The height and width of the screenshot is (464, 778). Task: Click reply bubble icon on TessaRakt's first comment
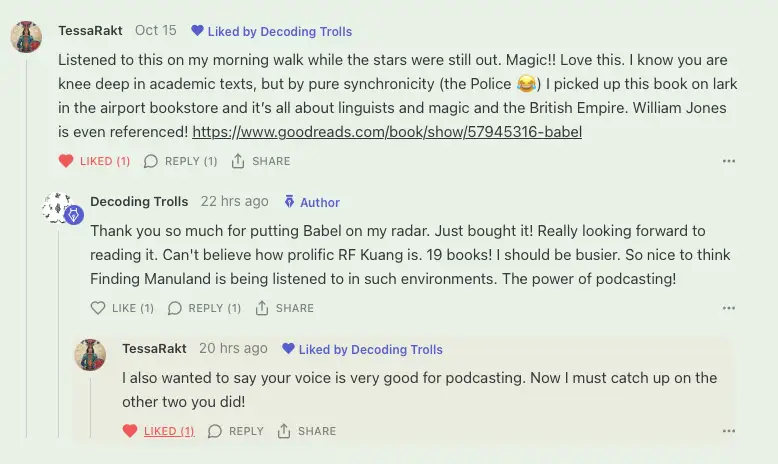coord(151,161)
